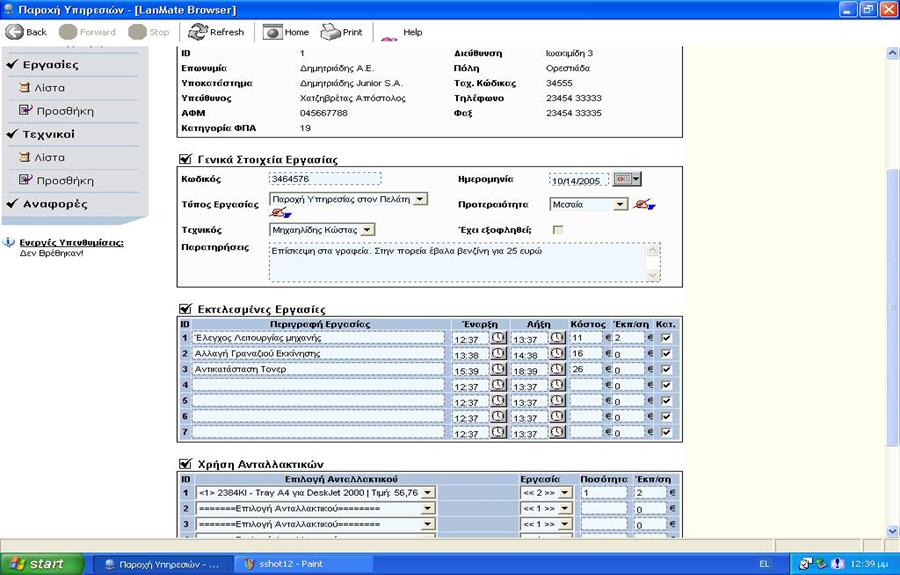Viewport: 900px width, 575px height.
Task: Open end time clock for row 1 (13:37)
Action: click(x=557, y=338)
